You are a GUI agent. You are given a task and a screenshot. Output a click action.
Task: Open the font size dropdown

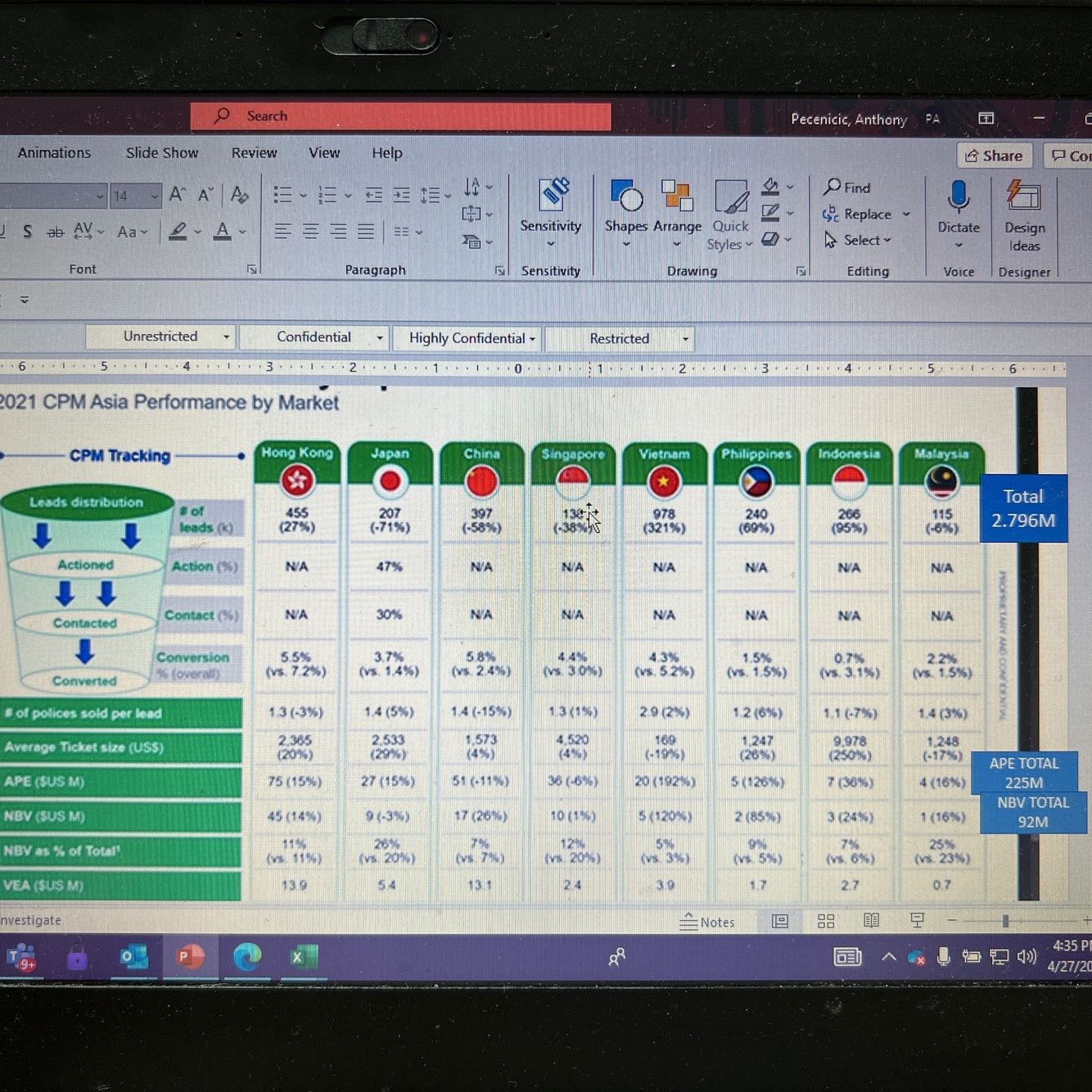tap(154, 196)
